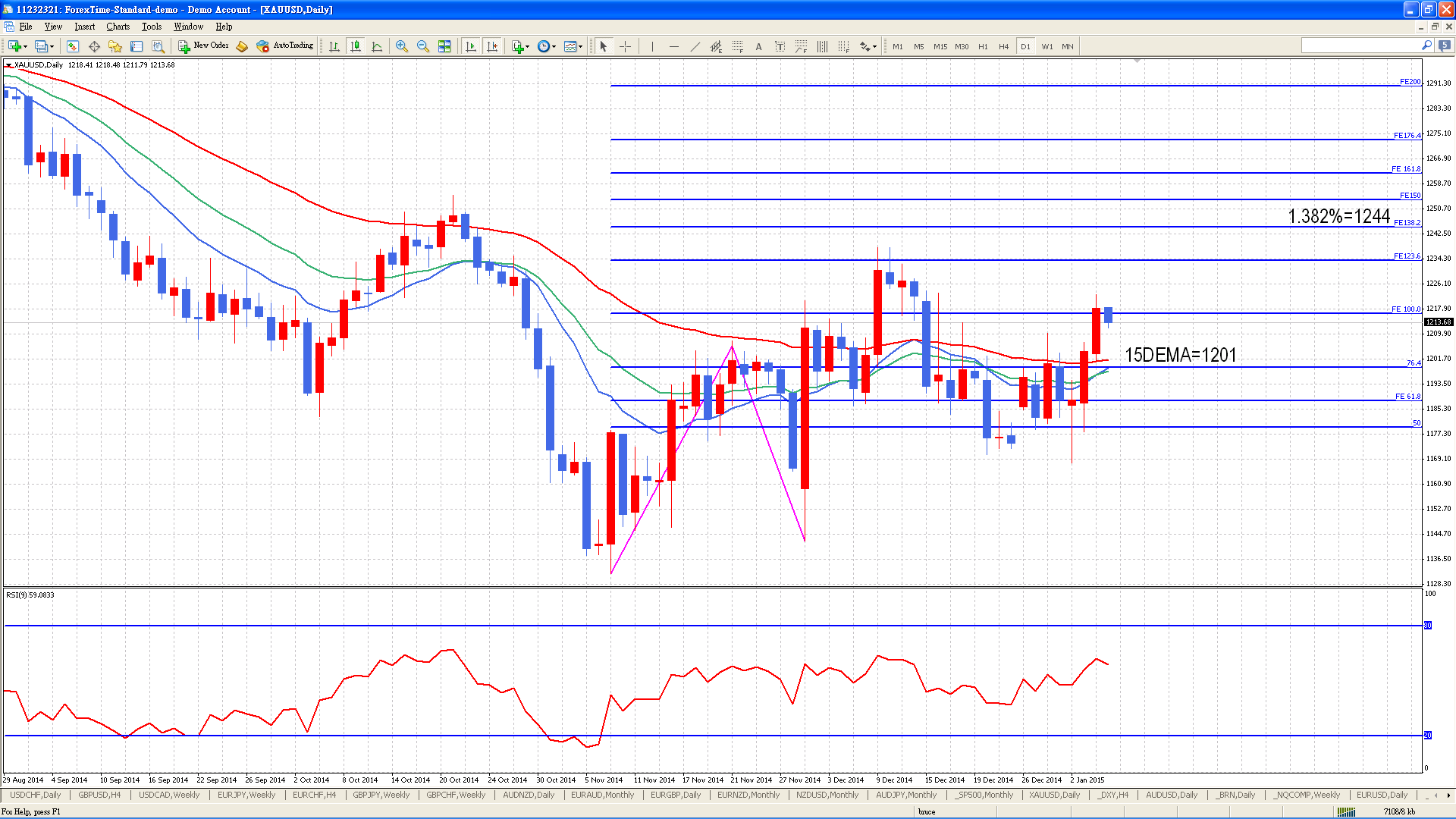Switch timeframe to H4
Viewport: 1456px width, 819px height.
click(1004, 46)
